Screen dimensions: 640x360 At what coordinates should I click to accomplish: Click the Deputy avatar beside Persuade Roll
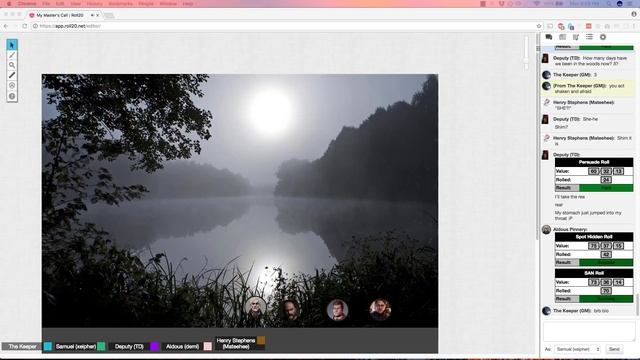[x=545, y=155]
